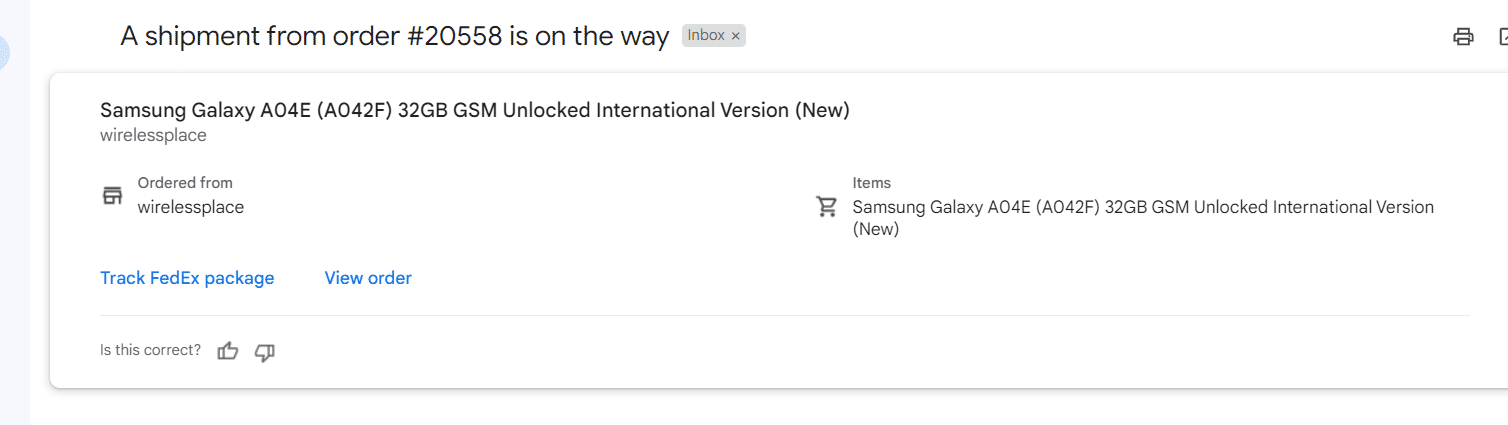Click the narrow left sidebar strip
This screenshot has height=425, width=1508.
[14, 250]
